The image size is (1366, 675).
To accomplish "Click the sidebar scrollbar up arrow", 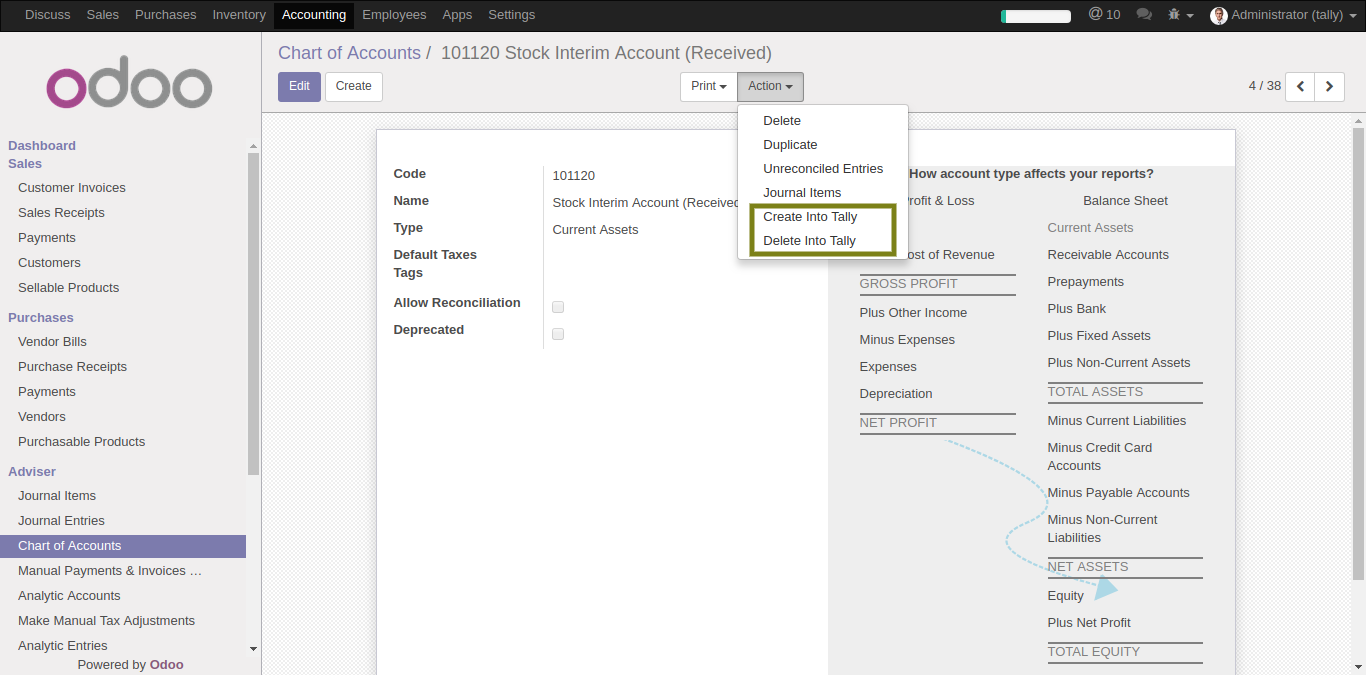I will 253,146.
